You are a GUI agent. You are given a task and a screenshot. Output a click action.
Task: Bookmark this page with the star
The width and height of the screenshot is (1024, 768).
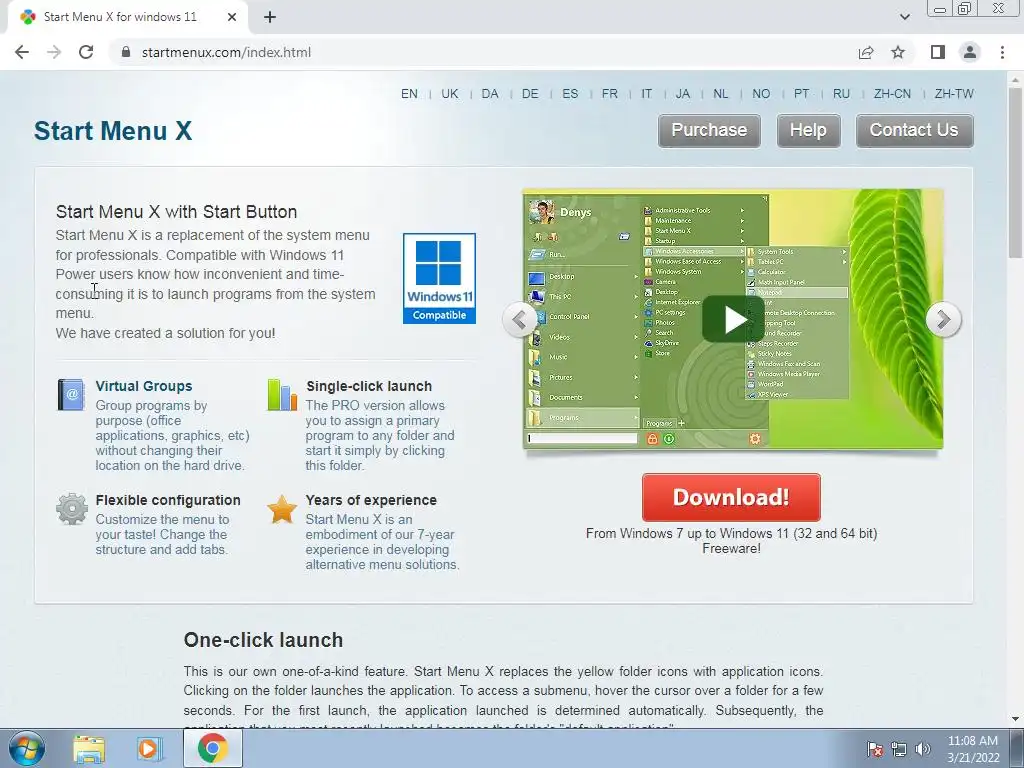898,52
